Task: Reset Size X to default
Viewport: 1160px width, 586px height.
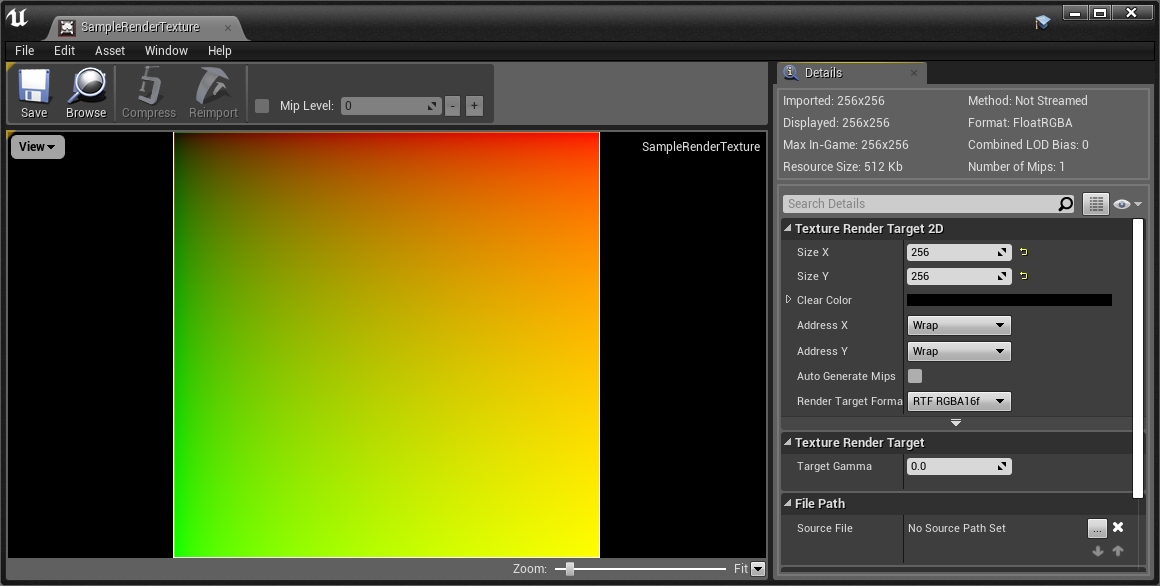Action: [x=1024, y=252]
